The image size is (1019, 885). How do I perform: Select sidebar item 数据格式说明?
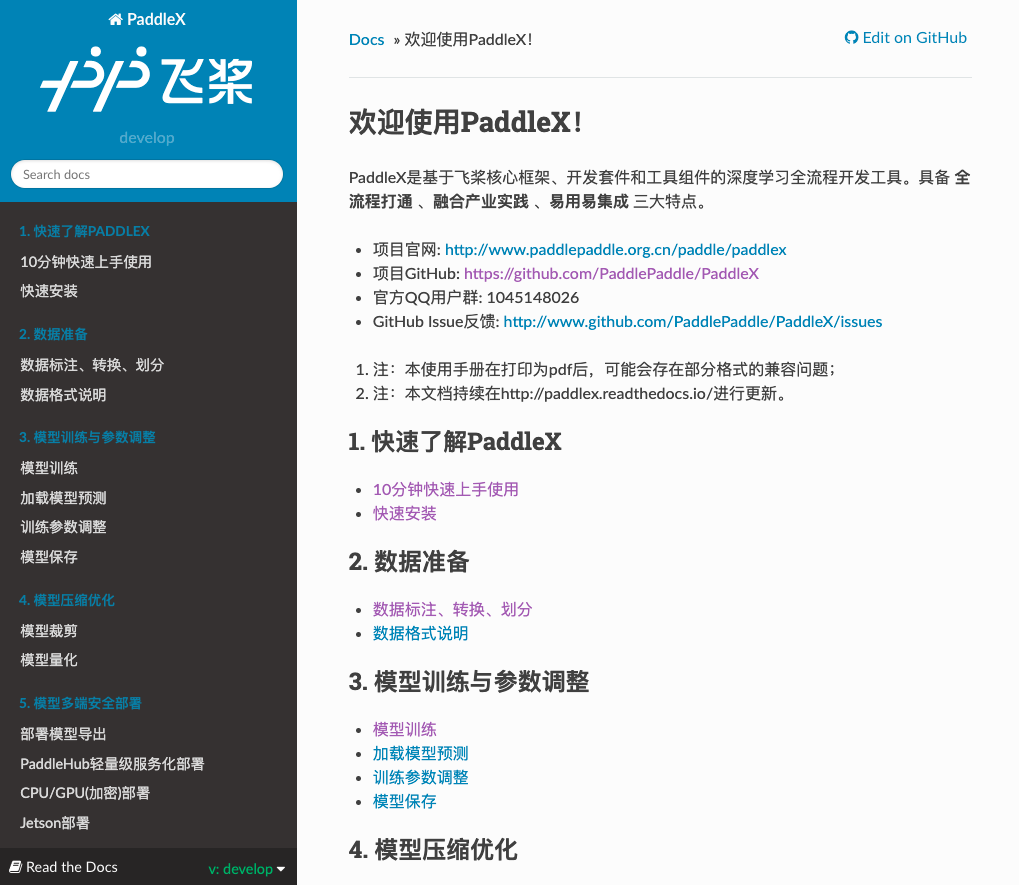coord(63,395)
